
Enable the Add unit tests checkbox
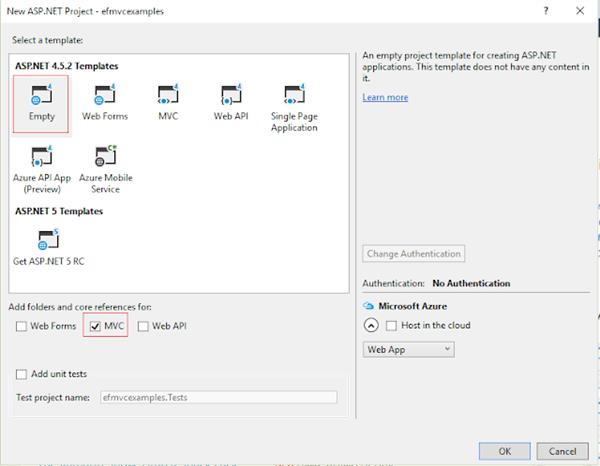pos(22,374)
